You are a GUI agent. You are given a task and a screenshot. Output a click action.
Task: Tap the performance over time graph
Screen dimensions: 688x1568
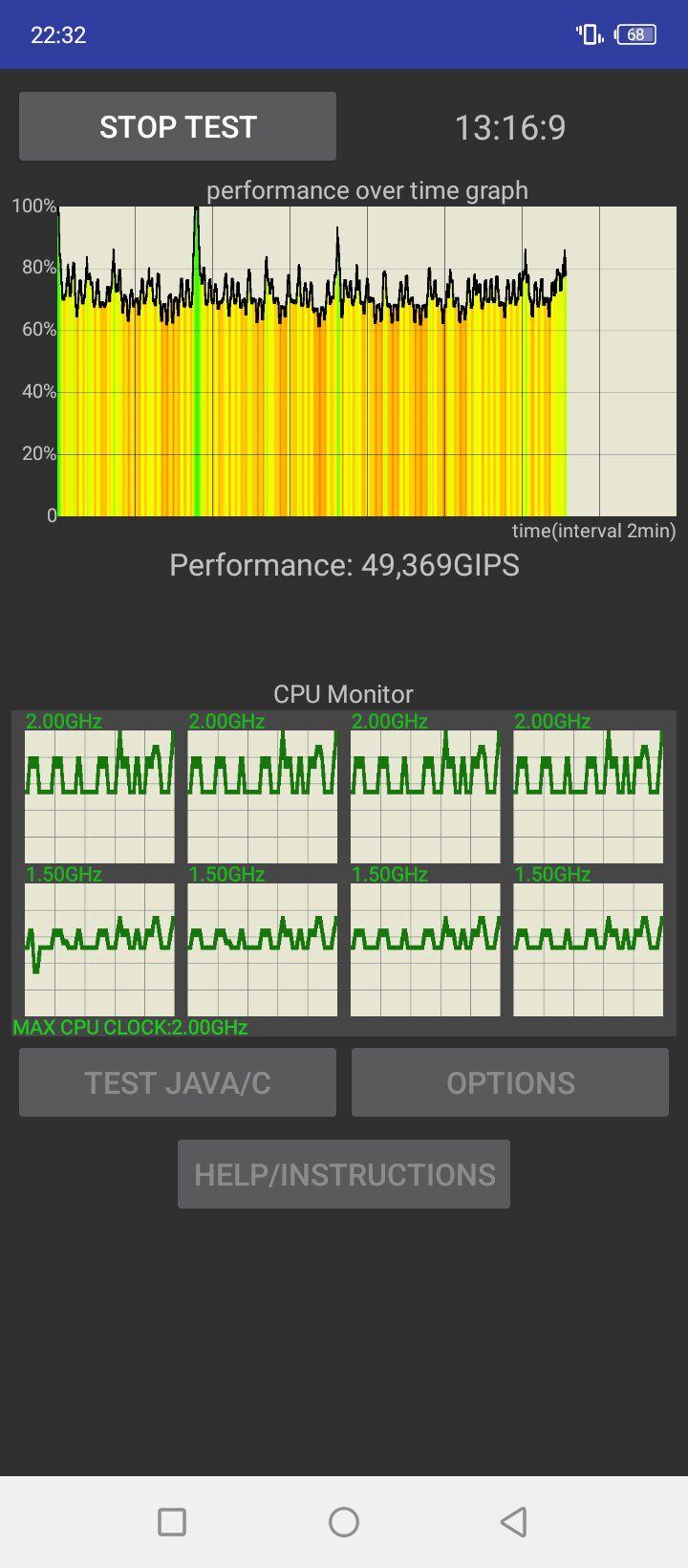[x=367, y=361]
